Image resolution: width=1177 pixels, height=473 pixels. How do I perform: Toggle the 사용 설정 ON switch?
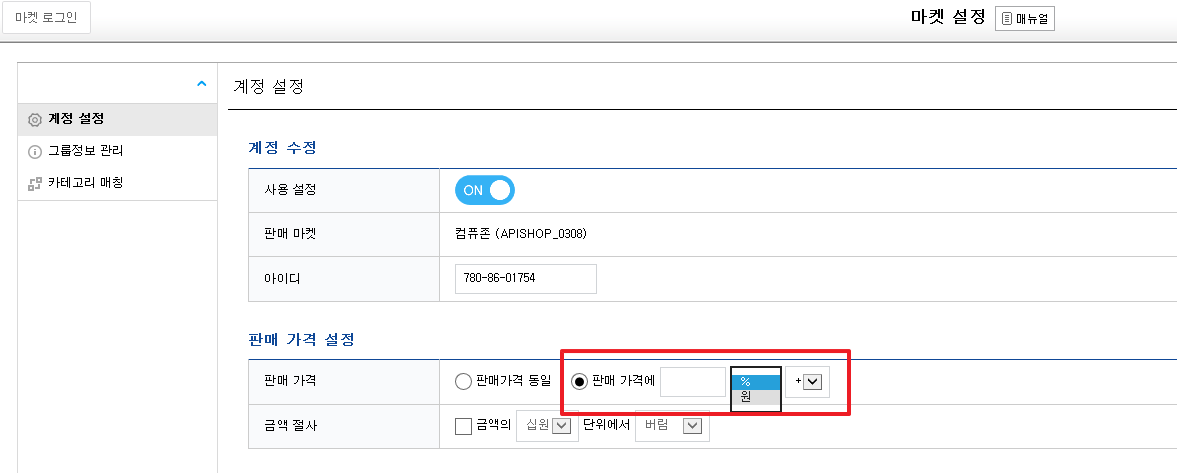(485, 190)
